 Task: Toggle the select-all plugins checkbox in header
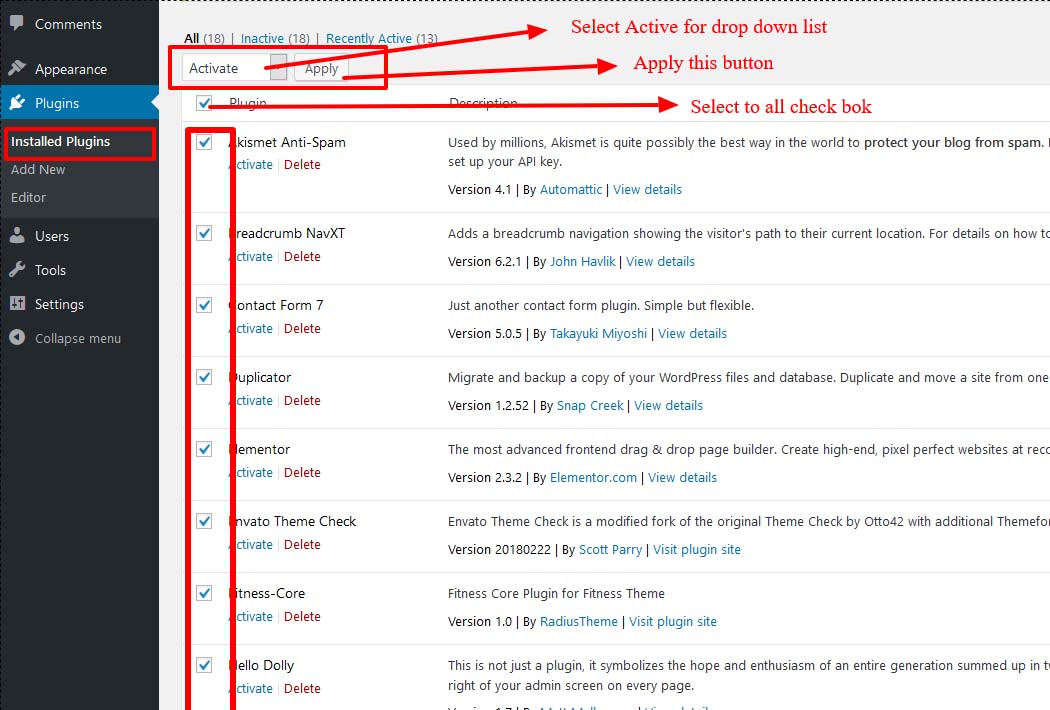(x=204, y=103)
